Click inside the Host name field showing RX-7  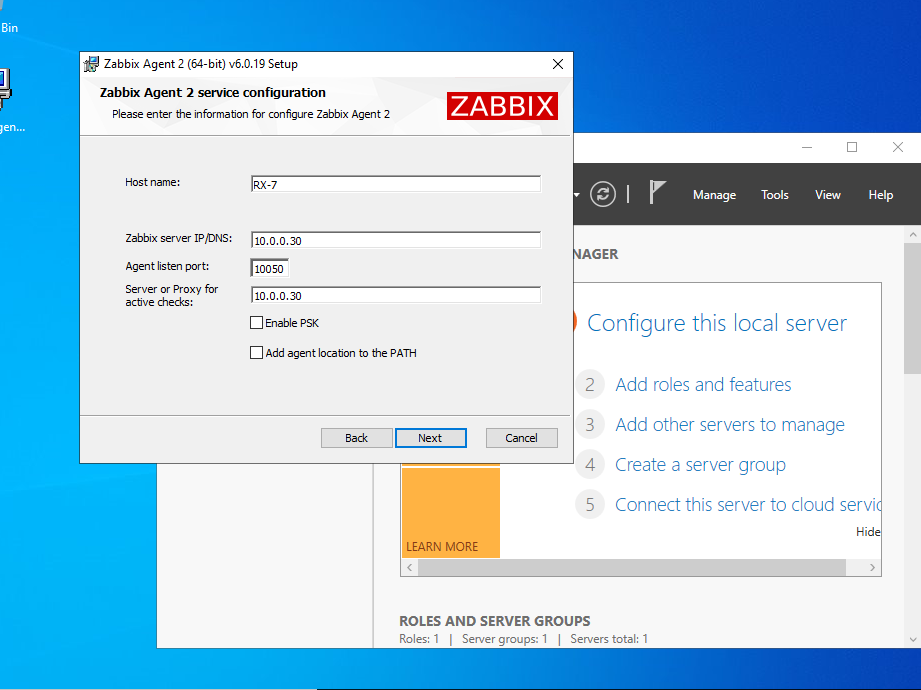pos(395,183)
